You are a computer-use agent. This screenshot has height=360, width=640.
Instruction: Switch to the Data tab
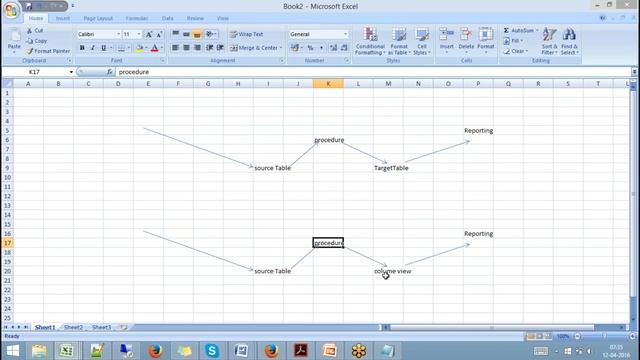pos(167,18)
